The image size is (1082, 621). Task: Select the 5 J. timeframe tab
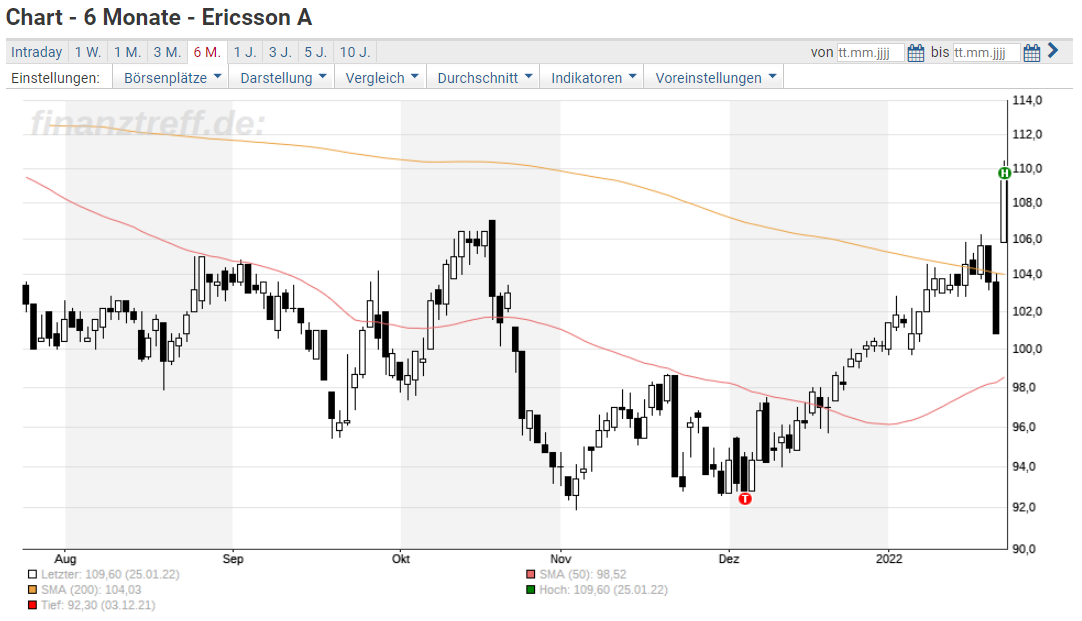316,52
